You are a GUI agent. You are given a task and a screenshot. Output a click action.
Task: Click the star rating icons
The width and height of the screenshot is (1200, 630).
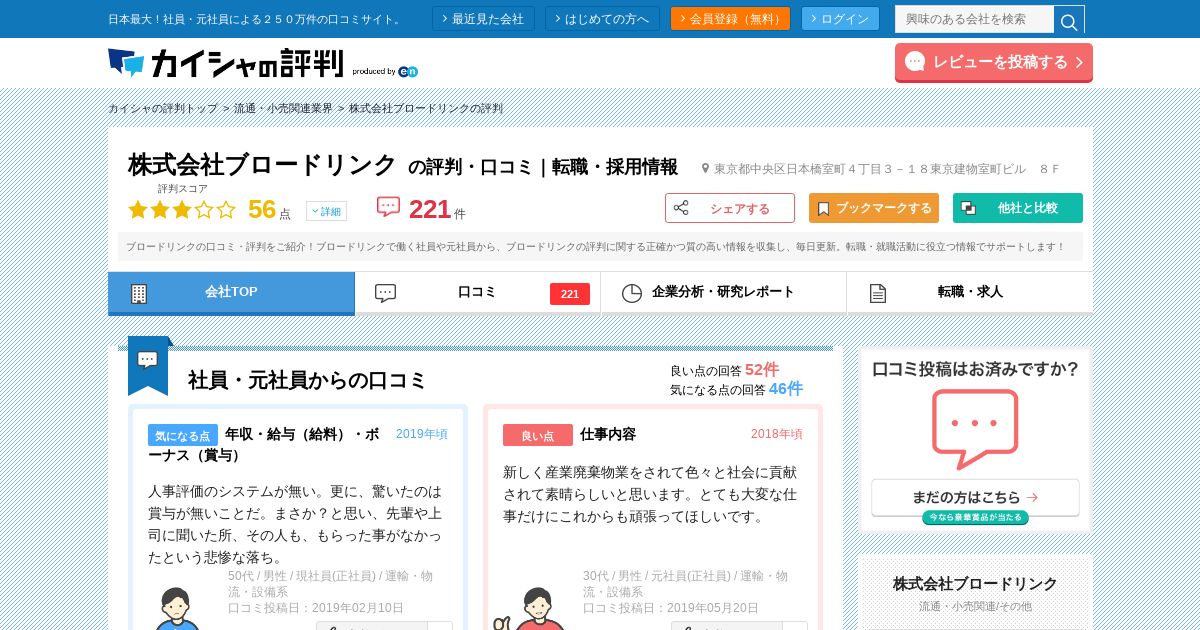point(182,210)
